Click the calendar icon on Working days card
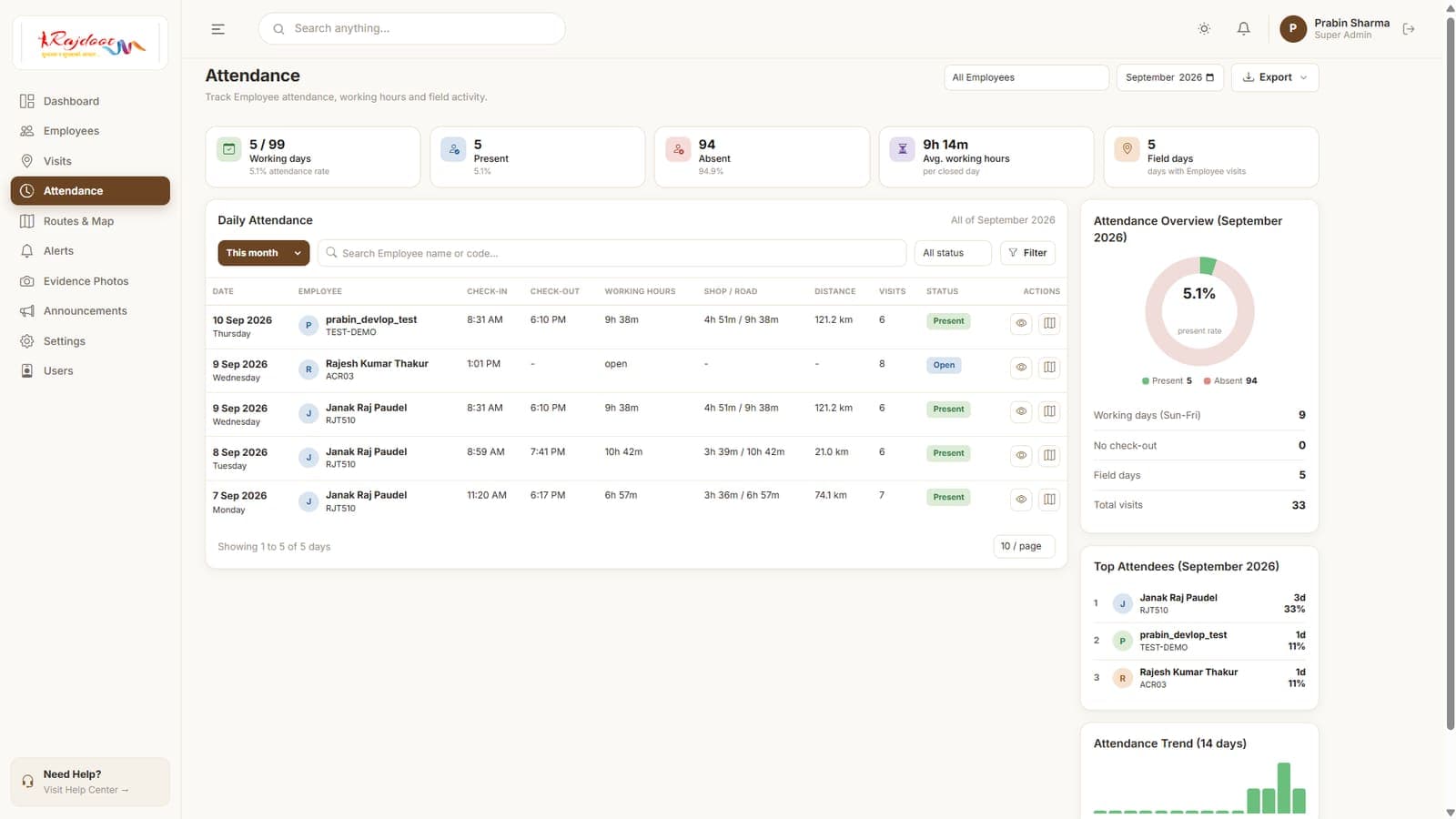This screenshot has height=819, width=1456. click(229, 149)
